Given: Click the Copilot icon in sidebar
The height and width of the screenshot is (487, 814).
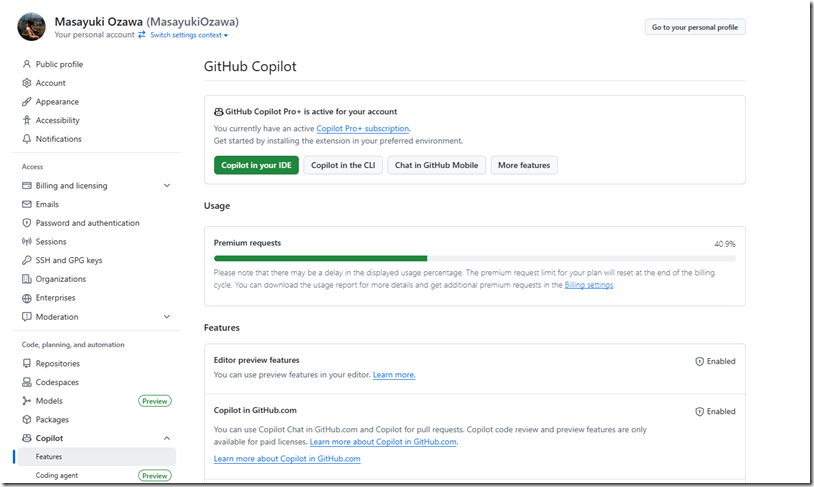Looking at the screenshot, I should coord(26,438).
